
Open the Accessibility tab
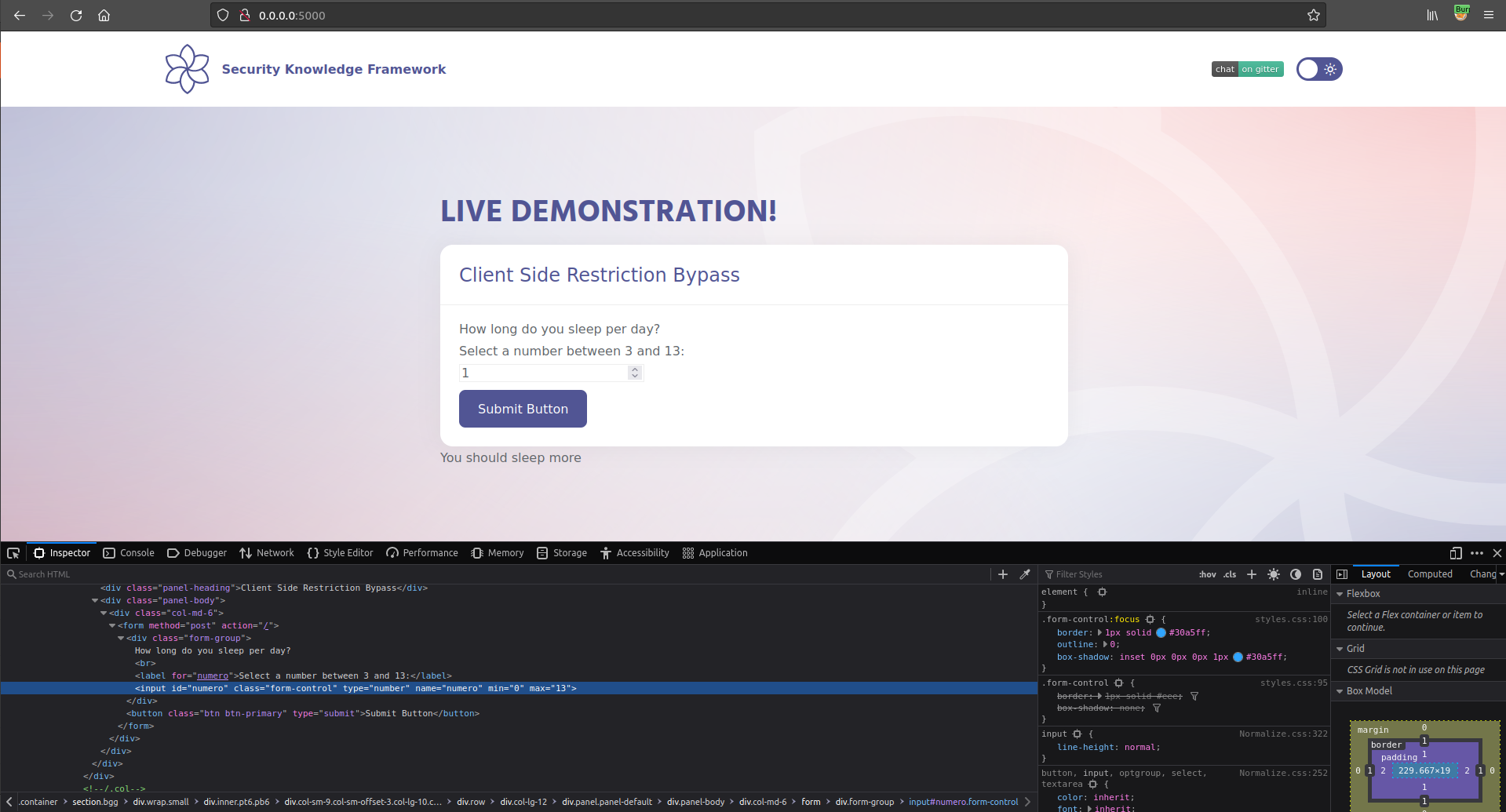coord(635,553)
